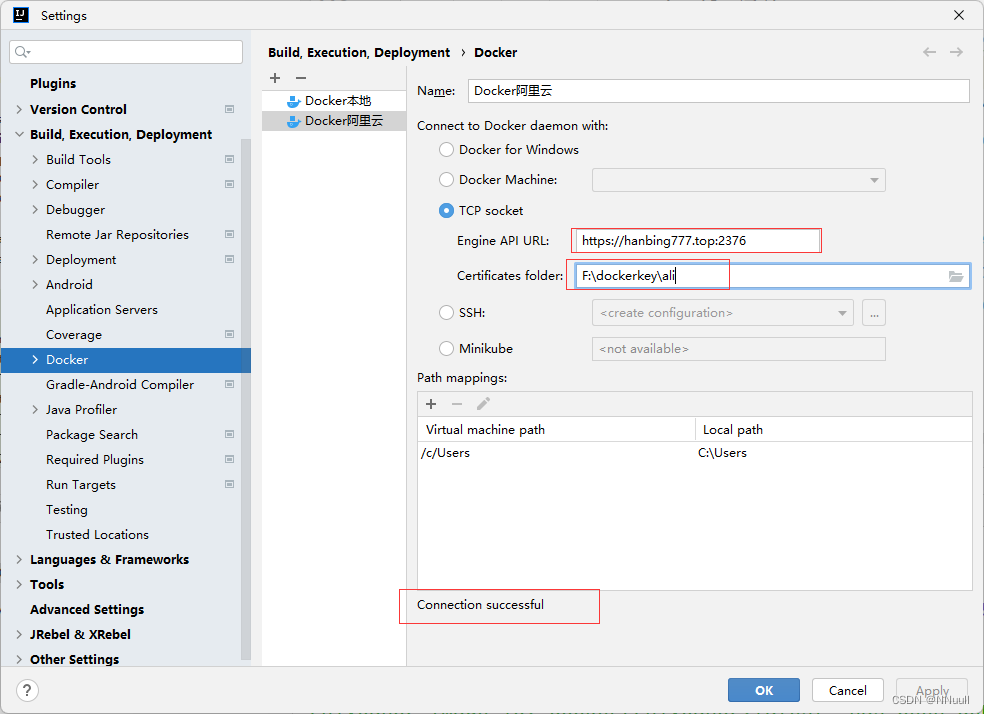Click the Apply button
984x714 pixels.
click(x=932, y=690)
